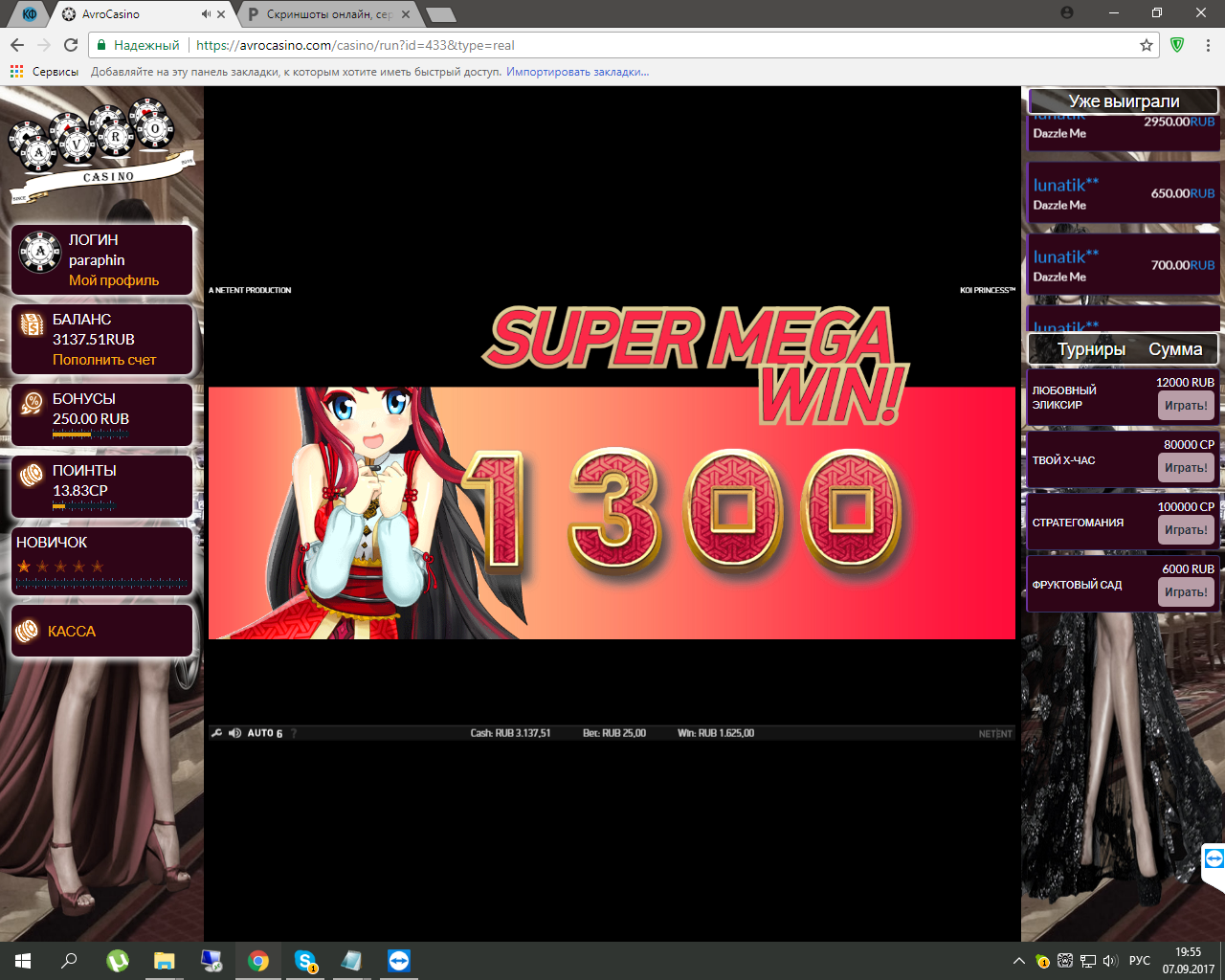Click the points coin icon
This screenshot has height=980, width=1225.
[x=32, y=474]
